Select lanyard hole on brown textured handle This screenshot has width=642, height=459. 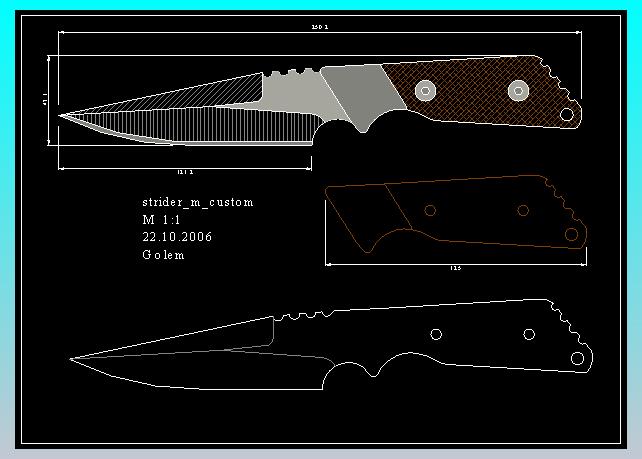[567, 114]
